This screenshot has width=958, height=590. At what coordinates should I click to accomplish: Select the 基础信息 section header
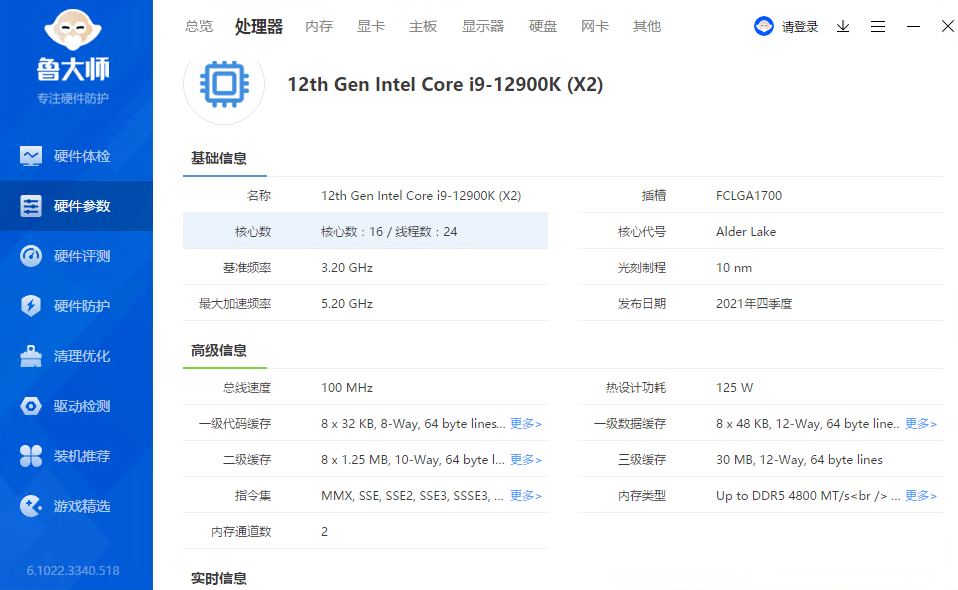coord(219,159)
